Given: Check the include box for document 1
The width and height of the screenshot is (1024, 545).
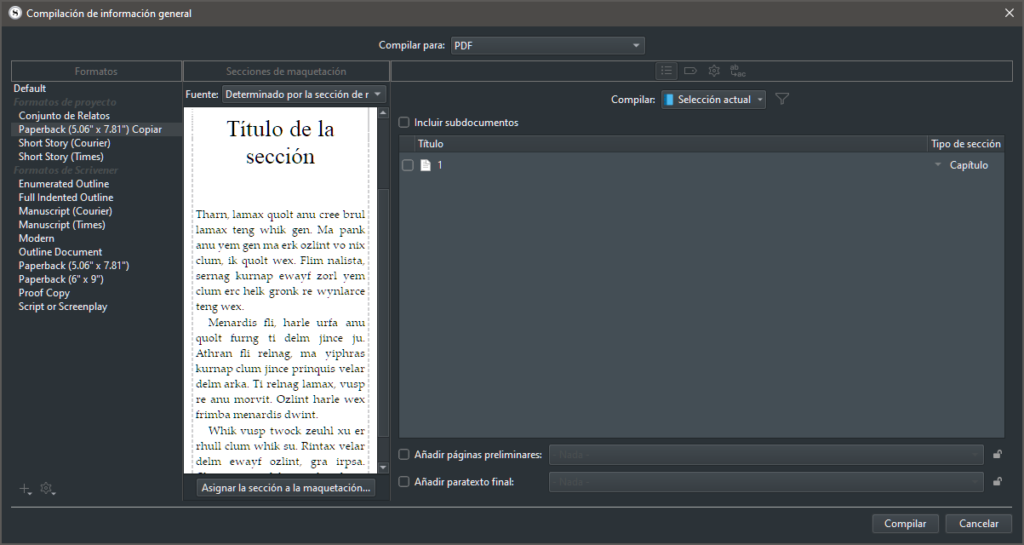Looking at the screenshot, I should pos(408,165).
